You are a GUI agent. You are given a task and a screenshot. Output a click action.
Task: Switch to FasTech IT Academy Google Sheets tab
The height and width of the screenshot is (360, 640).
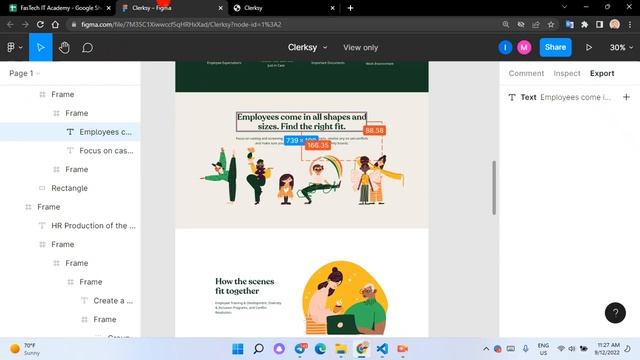coord(60,8)
